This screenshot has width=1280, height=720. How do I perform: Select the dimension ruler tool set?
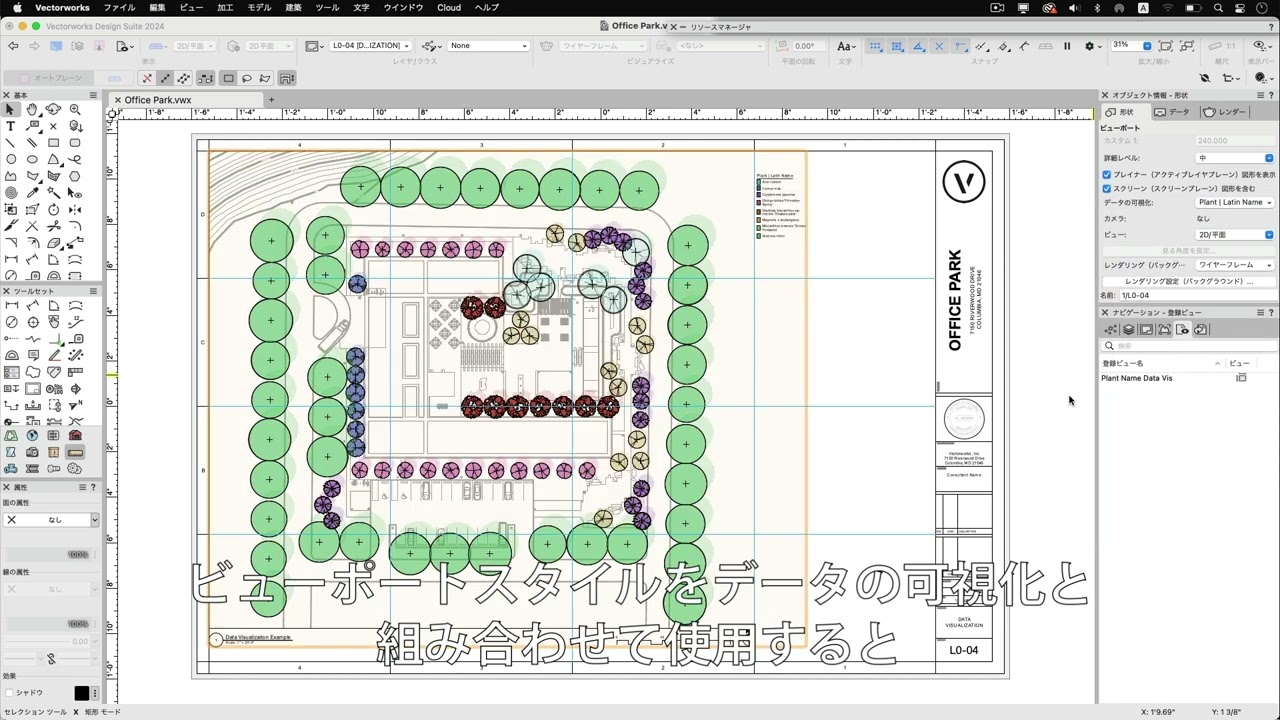75,452
